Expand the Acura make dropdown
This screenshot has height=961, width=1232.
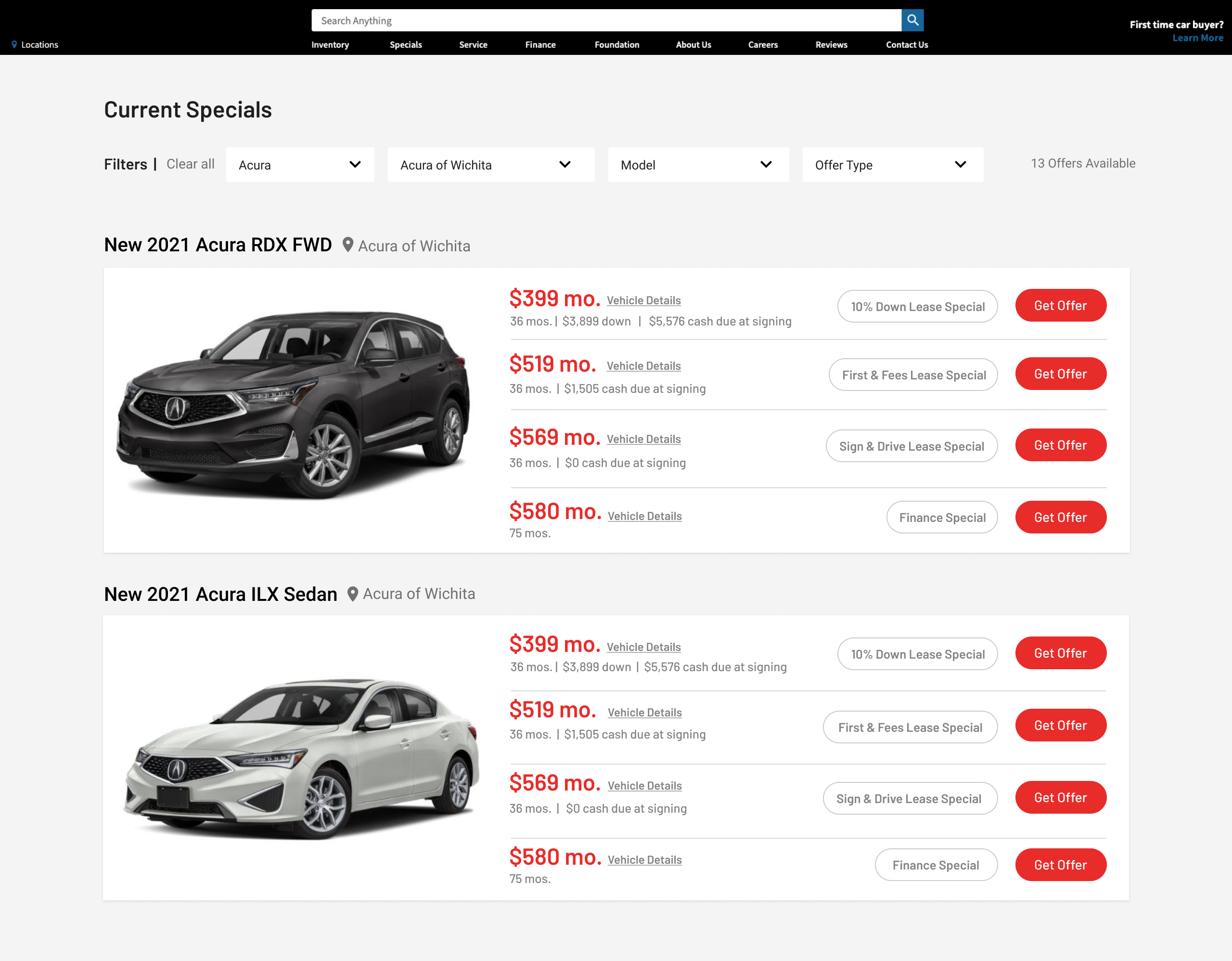tap(299, 165)
